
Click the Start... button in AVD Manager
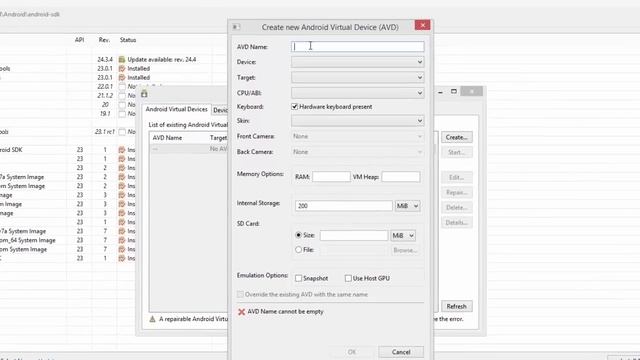click(x=457, y=152)
